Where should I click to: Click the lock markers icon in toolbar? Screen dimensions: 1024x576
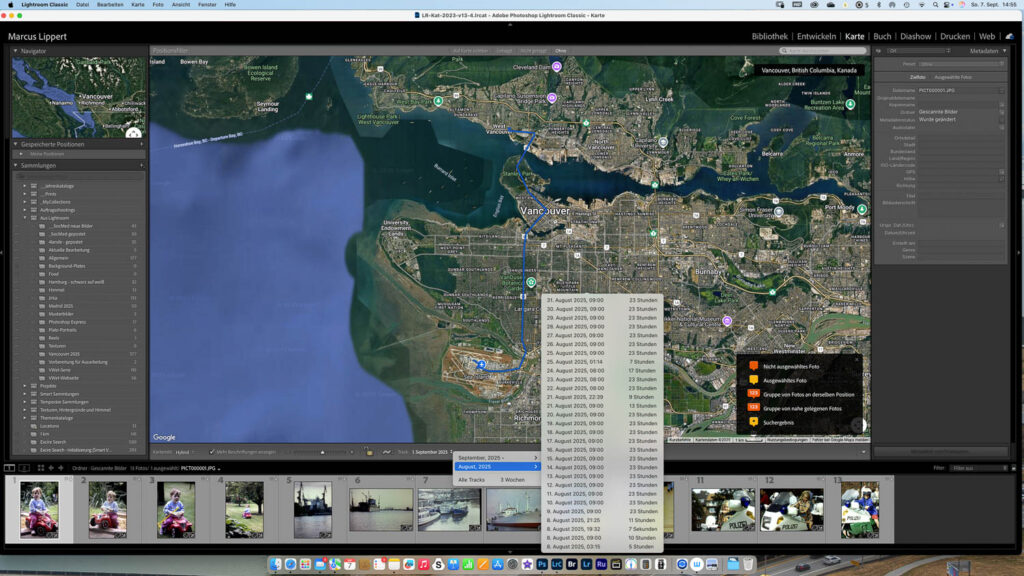tap(369, 452)
